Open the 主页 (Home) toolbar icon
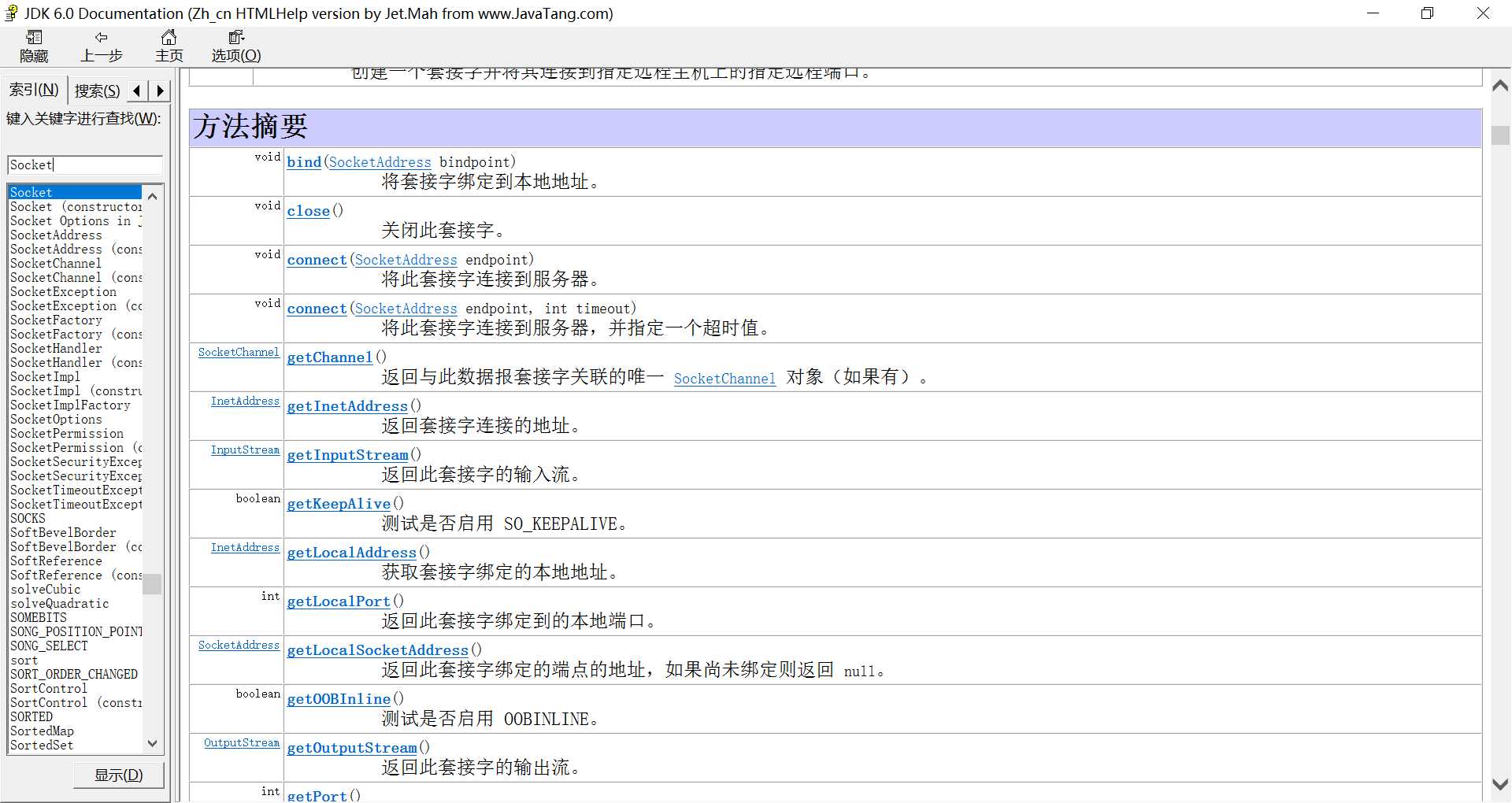1512x803 pixels. (x=169, y=46)
